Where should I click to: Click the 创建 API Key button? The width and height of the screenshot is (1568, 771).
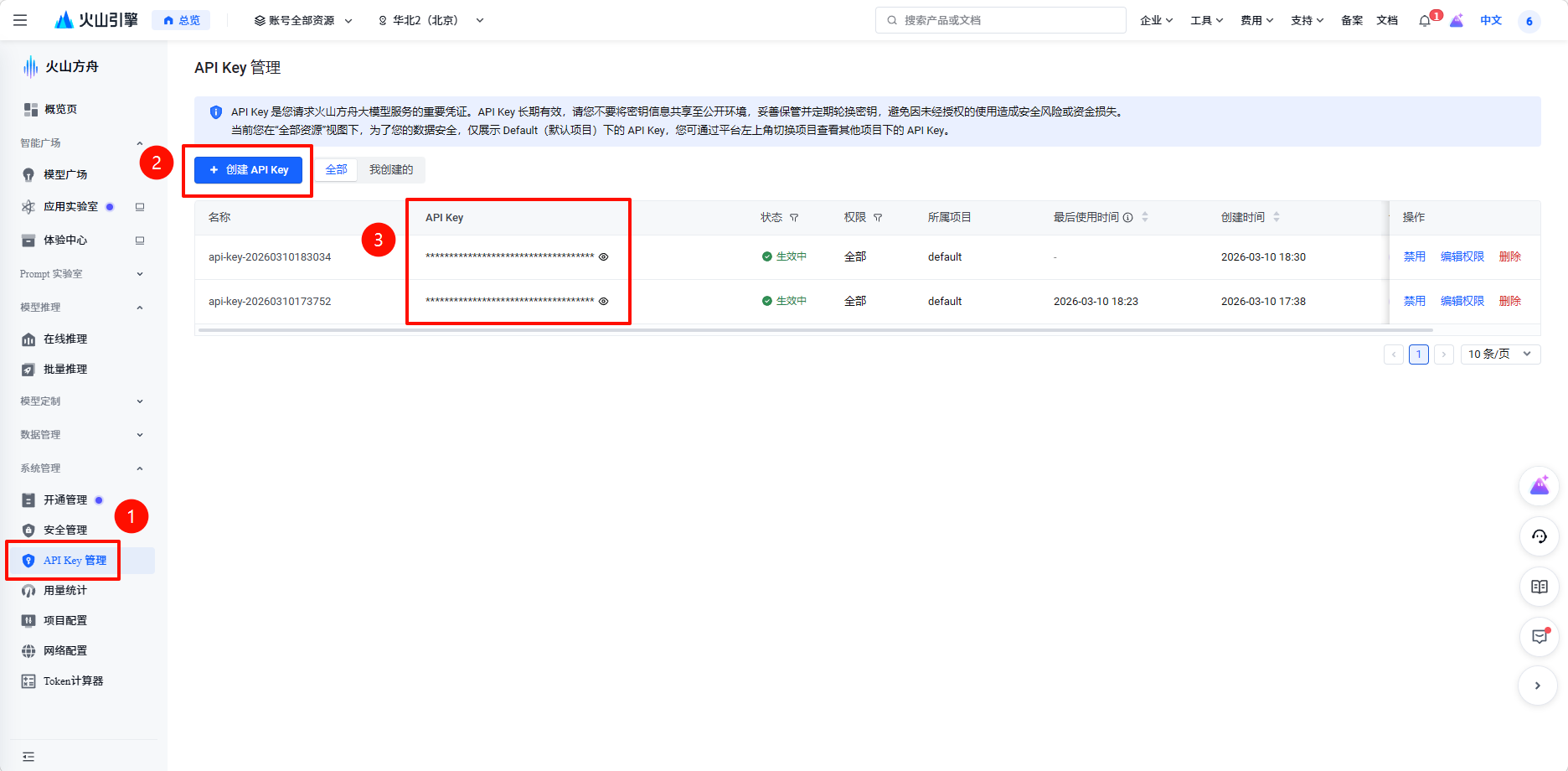(249, 170)
